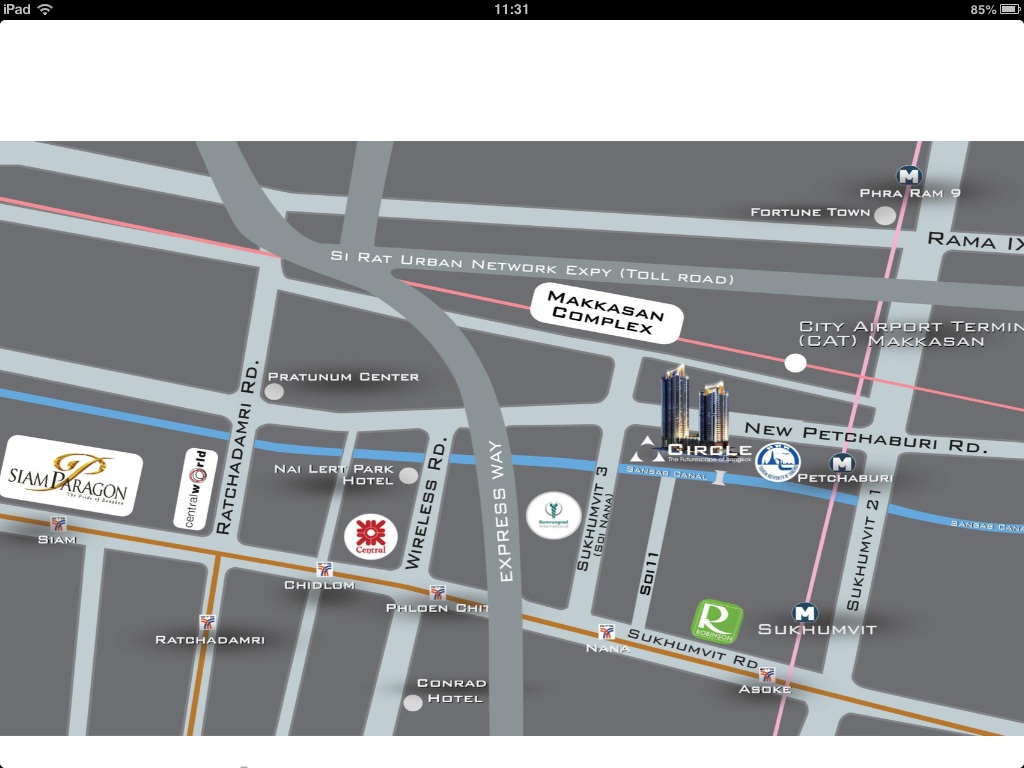Tap the Phloen Chit BTS station marker

point(436,592)
